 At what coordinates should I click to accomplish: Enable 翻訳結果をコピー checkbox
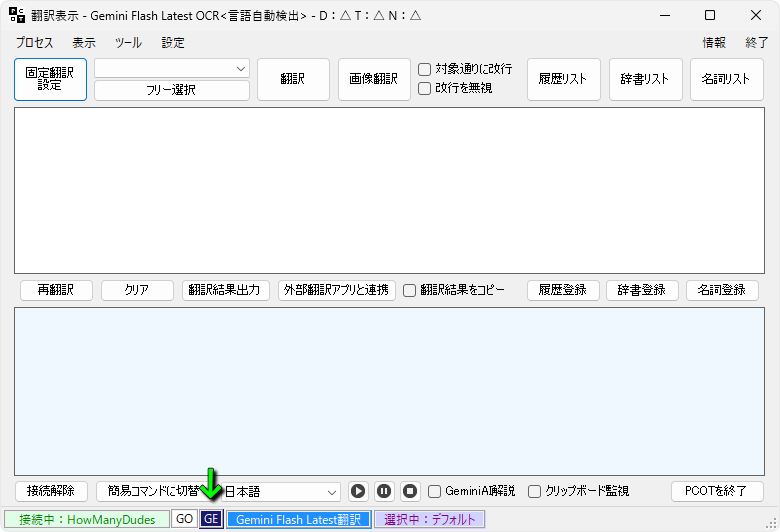click(x=409, y=290)
